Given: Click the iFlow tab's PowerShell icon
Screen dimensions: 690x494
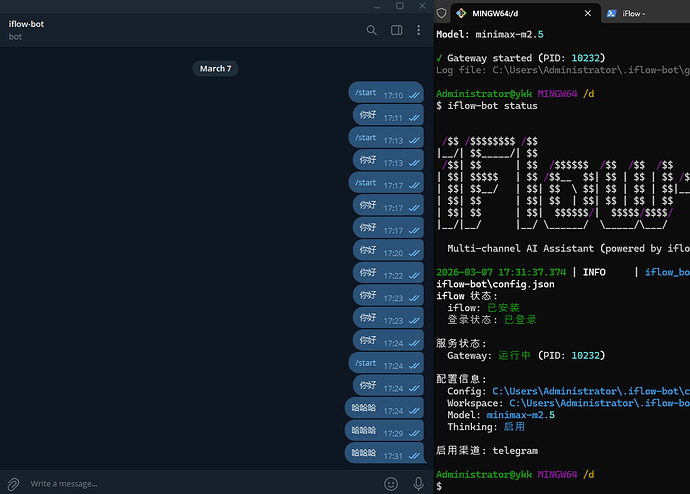Looking at the screenshot, I should tap(611, 14).
